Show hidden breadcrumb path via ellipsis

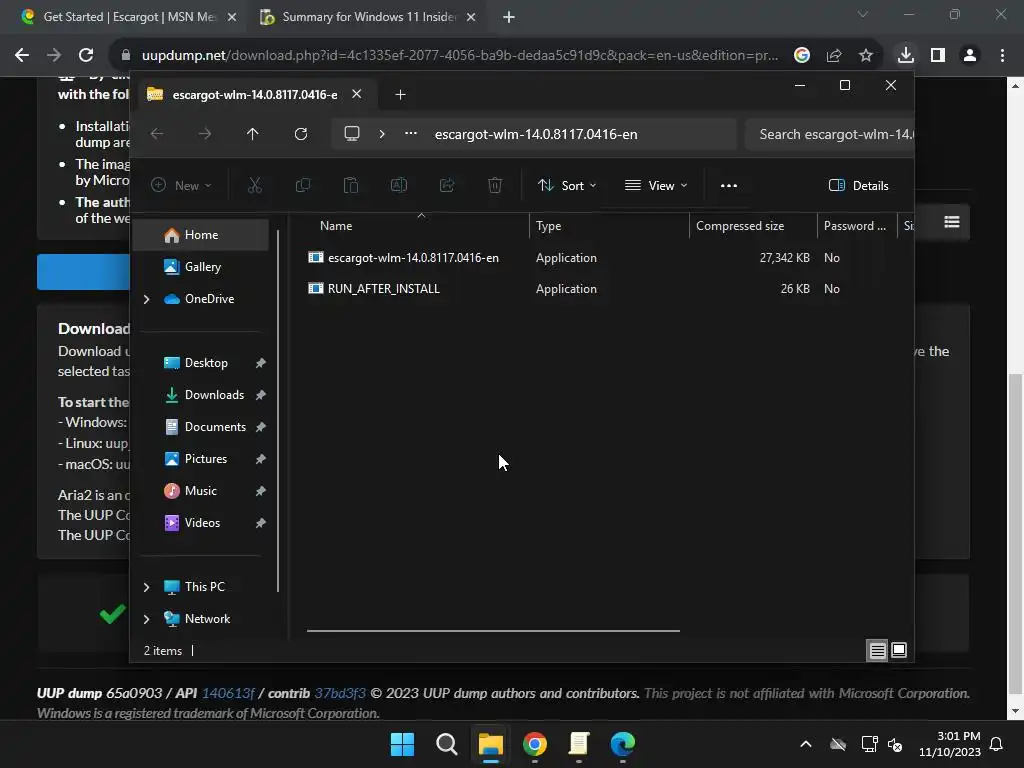pos(411,133)
